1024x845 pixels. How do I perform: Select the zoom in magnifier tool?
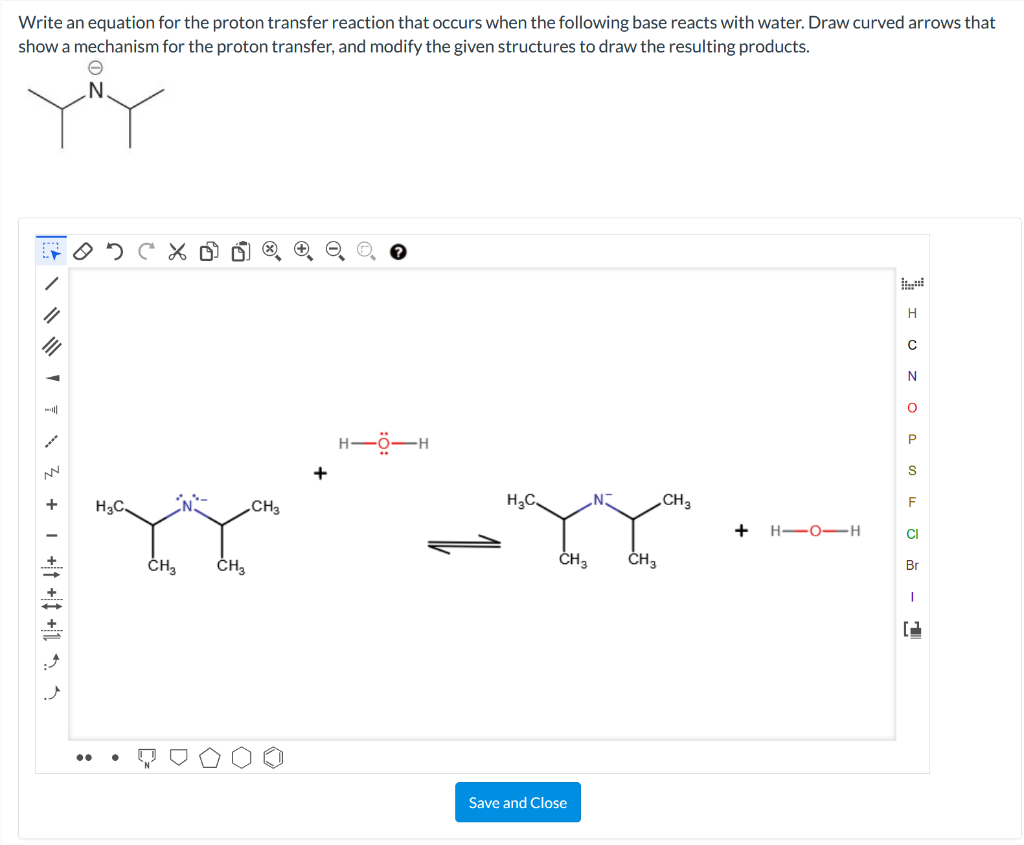point(302,251)
